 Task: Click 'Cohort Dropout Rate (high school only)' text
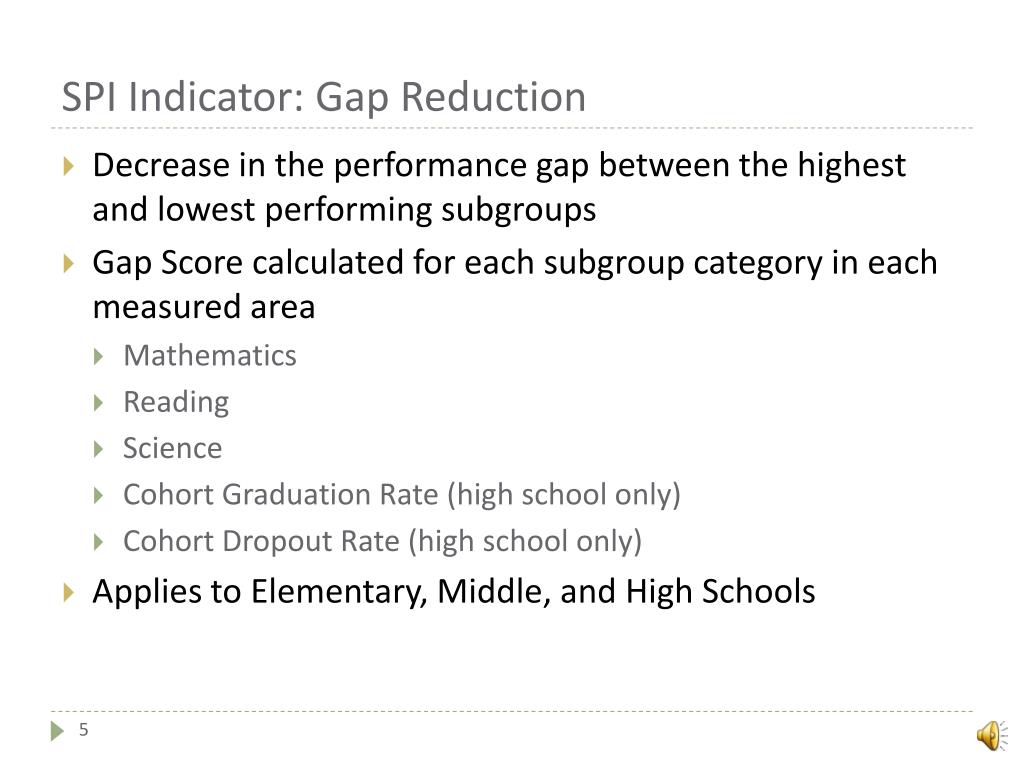point(383,542)
